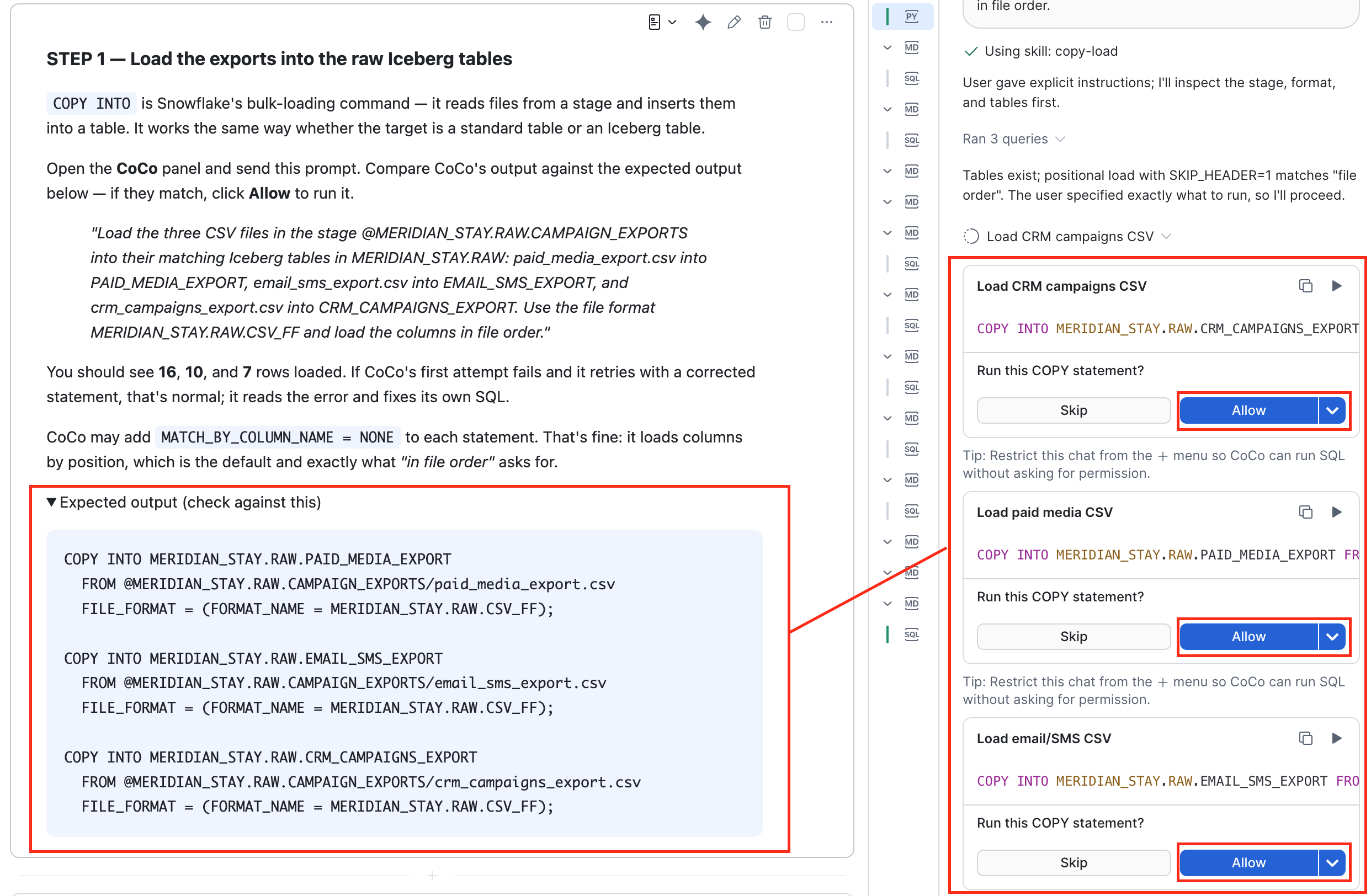1371x896 pixels.
Task: Click the MATCH_BY_COLUMN_NAME = NONE inline code
Action: coord(277,438)
